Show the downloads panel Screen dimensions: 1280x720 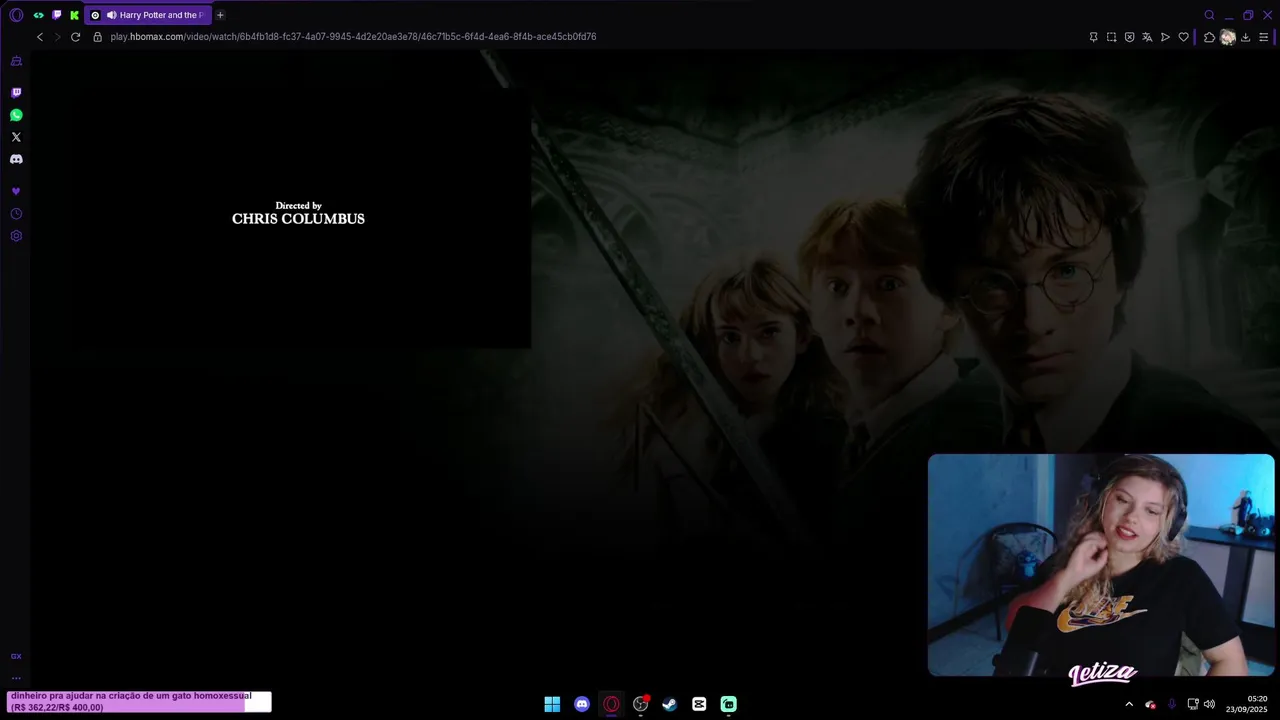[1245, 37]
